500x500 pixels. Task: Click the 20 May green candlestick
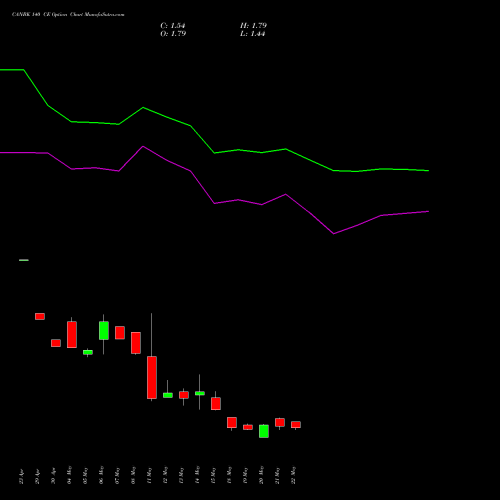(264, 431)
